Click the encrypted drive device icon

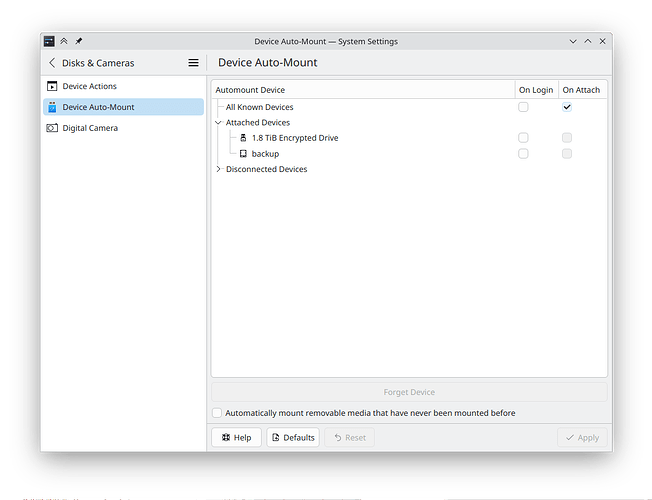point(243,138)
